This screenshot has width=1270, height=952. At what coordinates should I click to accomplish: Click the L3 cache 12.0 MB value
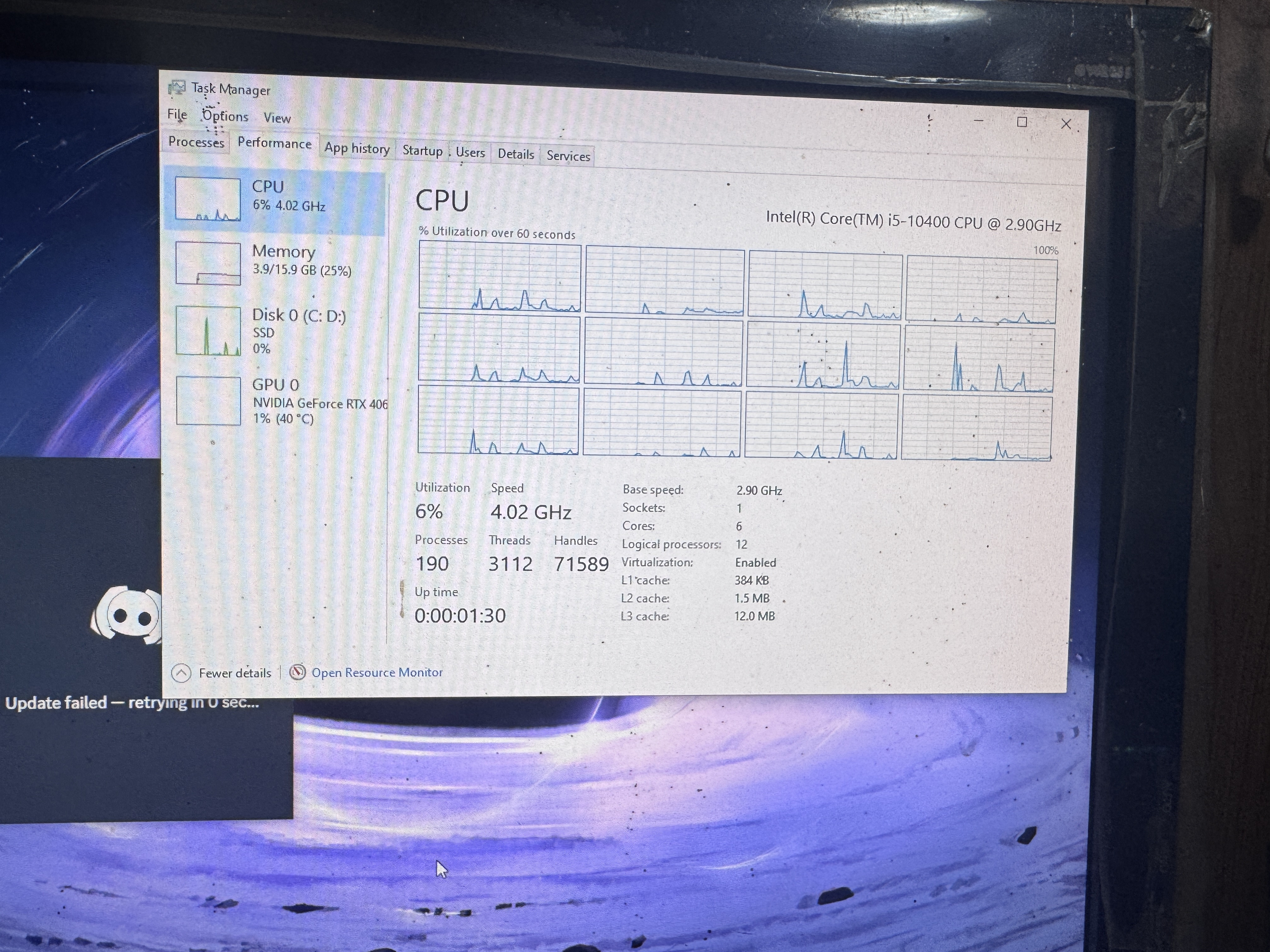(754, 616)
